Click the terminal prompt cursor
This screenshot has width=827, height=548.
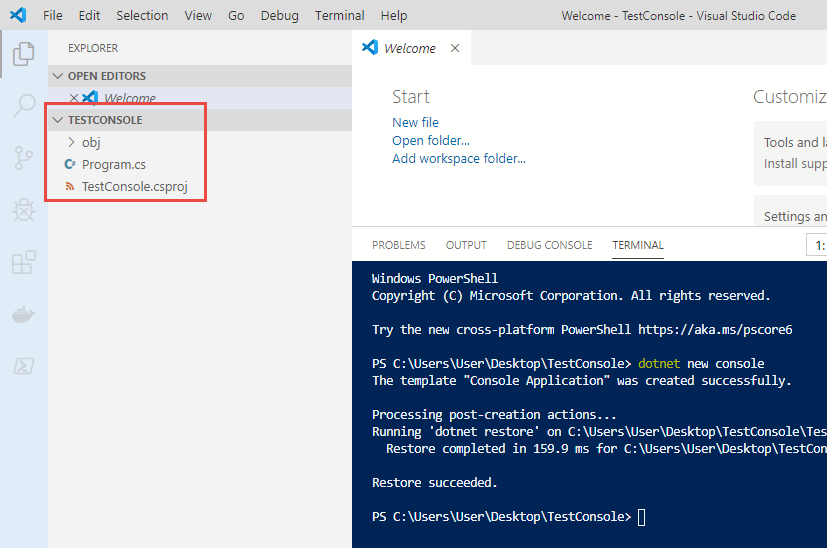click(x=641, y=517)
